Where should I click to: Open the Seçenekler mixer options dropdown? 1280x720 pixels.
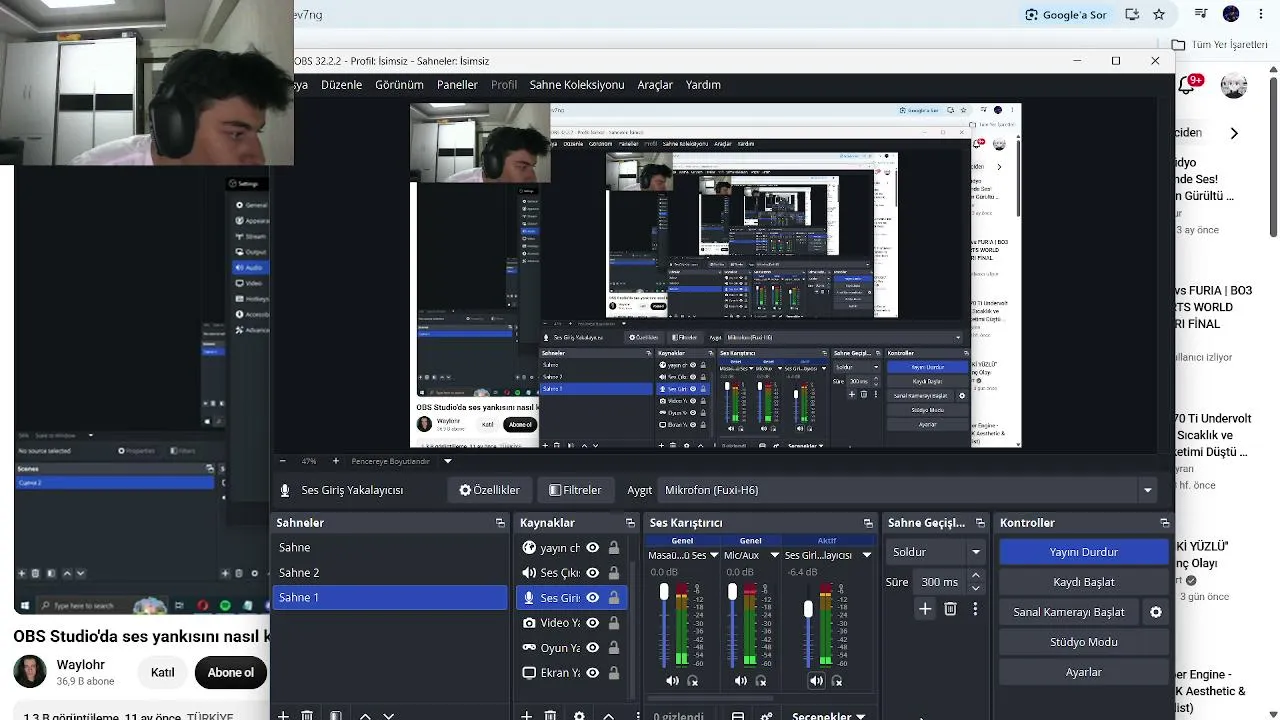pos(829,716)
